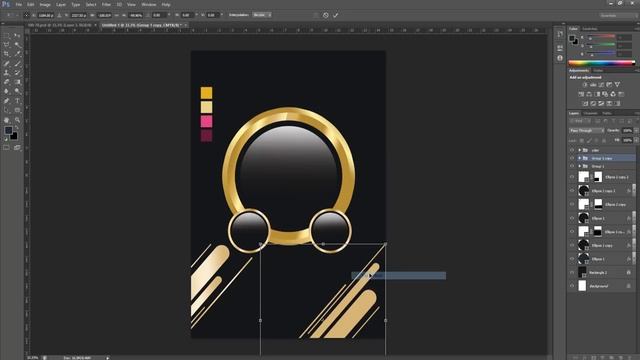The height and width of the screenshot is (360, 640).
Task: Select the Dodge tool
Action: click(17, 91)
